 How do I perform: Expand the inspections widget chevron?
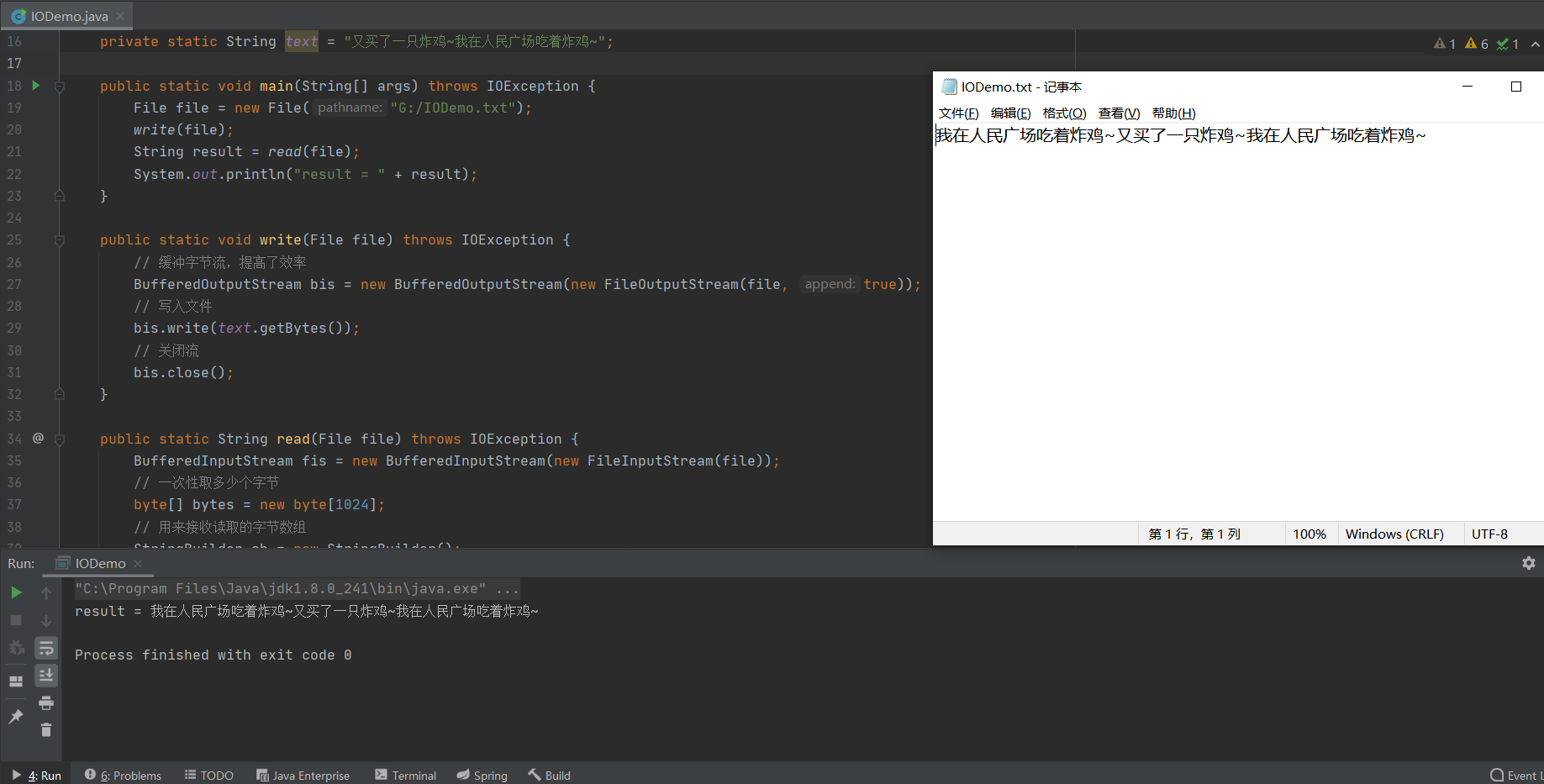[x=1536, y=44]
